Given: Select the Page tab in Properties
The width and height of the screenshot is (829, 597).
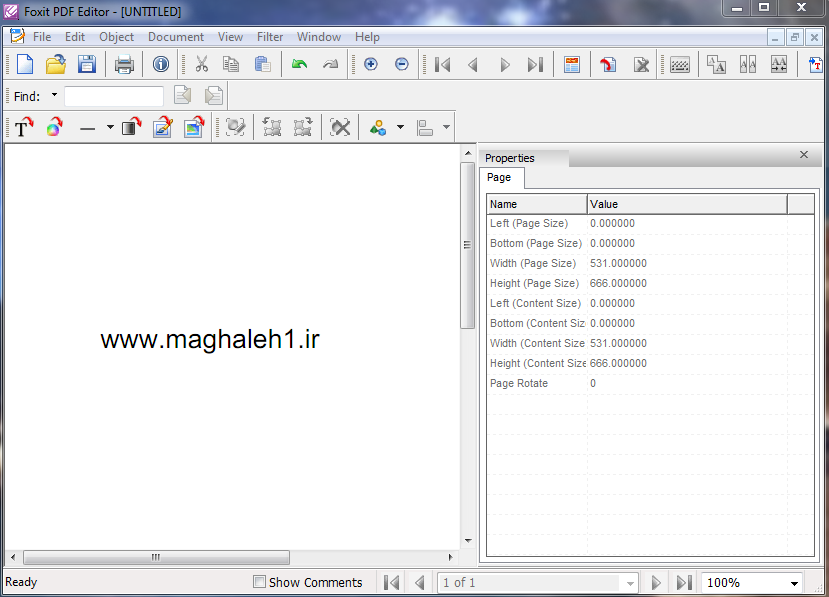Looking at the screenshot, I should [499, 177].
